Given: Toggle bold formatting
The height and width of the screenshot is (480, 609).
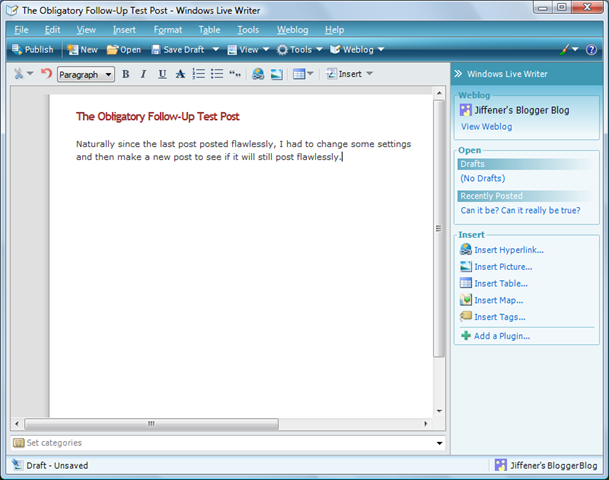Looking at the screenshot, I should pos(125,74).
